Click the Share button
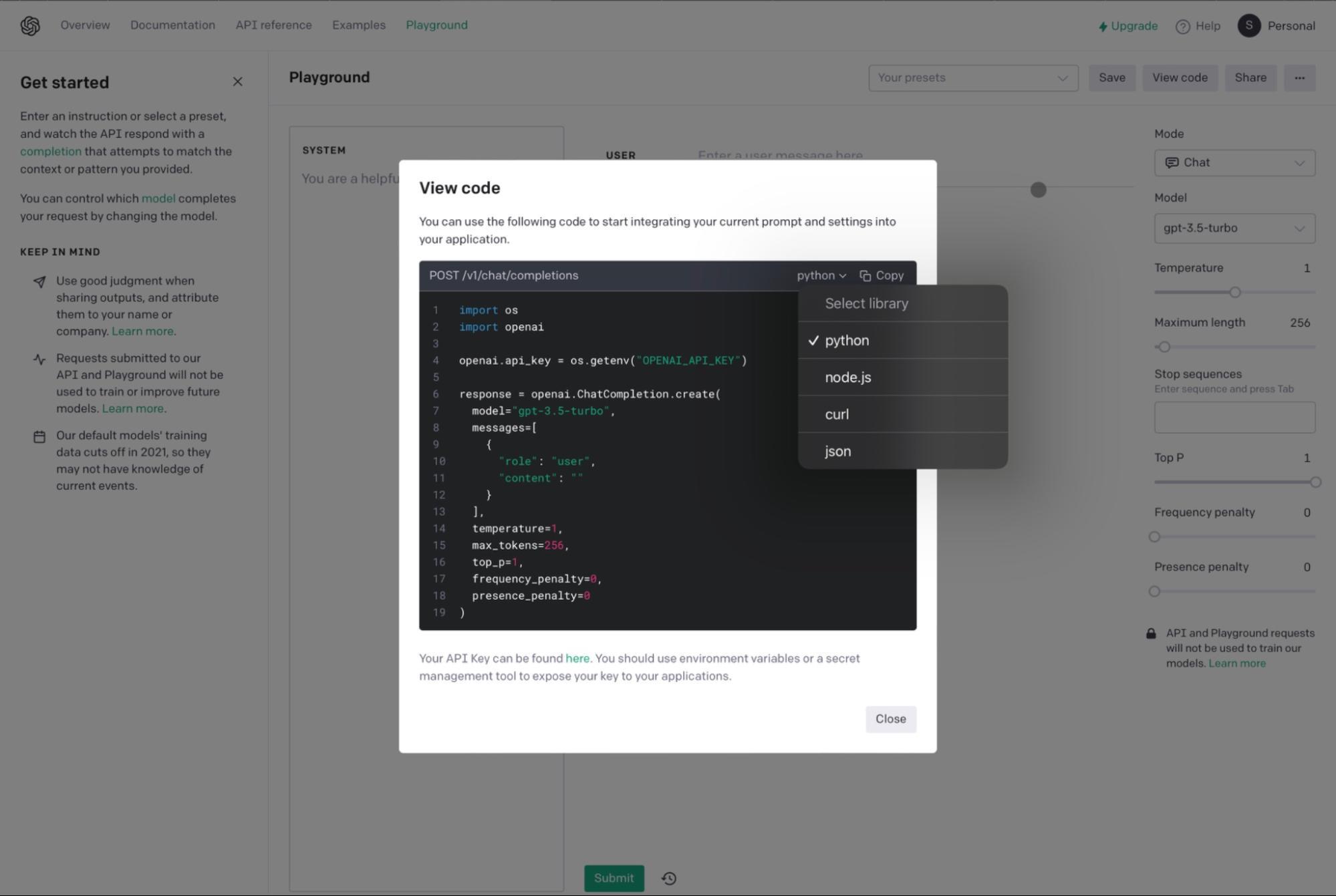The height and width of the screenshot is (896, 1336). pyautogui.click(x=1250, y=78)
